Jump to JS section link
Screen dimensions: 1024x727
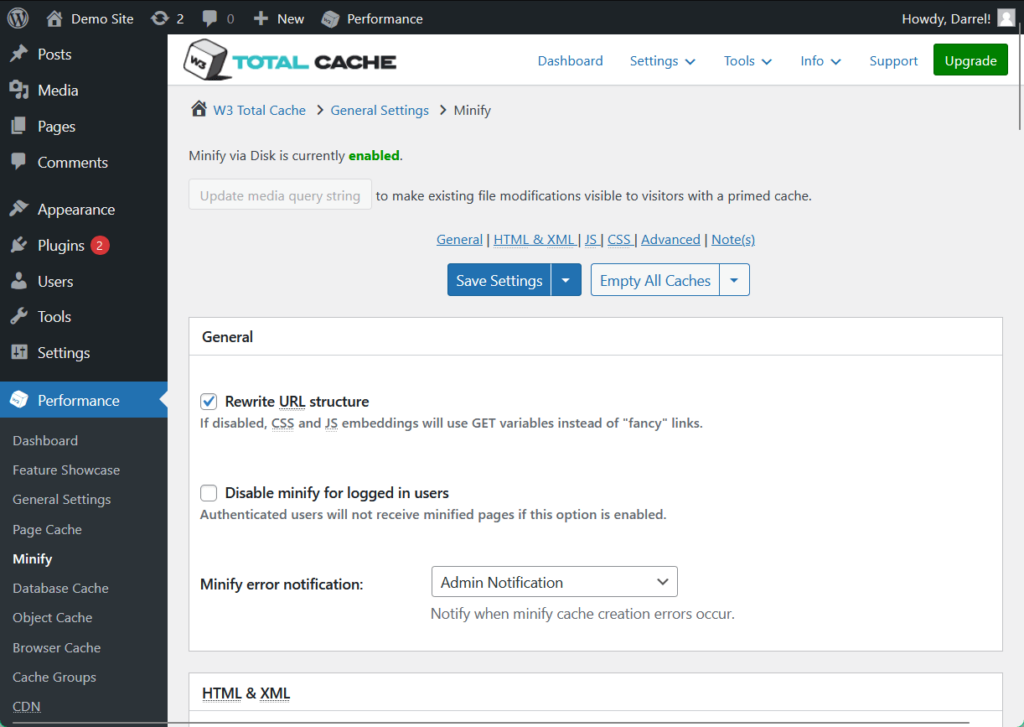590,240
